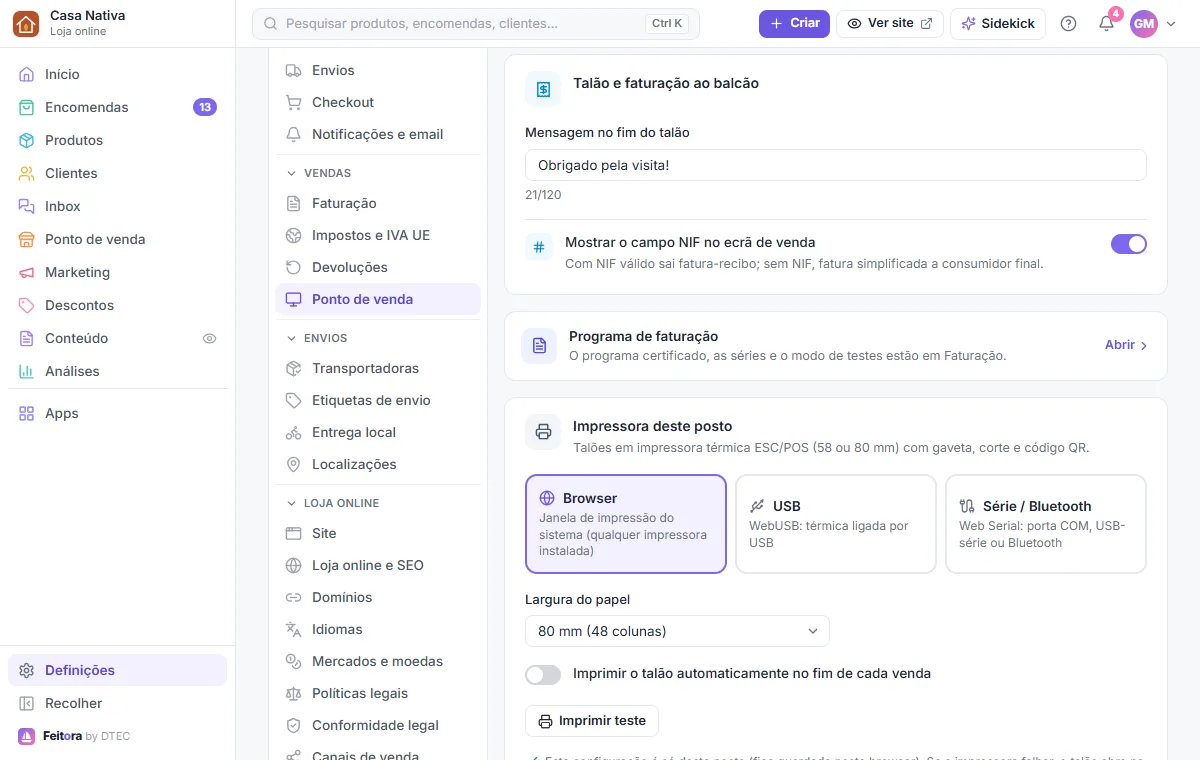
Task: Select the Browser printer option
Action: (626, 524)
